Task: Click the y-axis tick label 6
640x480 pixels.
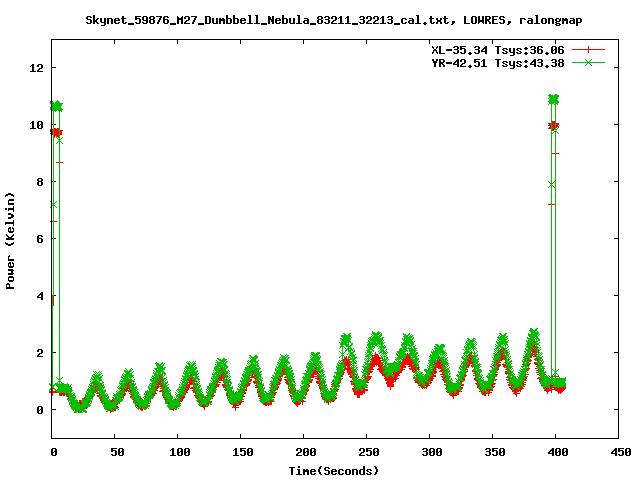Action: pyautogui.click(x=40, y=239)
